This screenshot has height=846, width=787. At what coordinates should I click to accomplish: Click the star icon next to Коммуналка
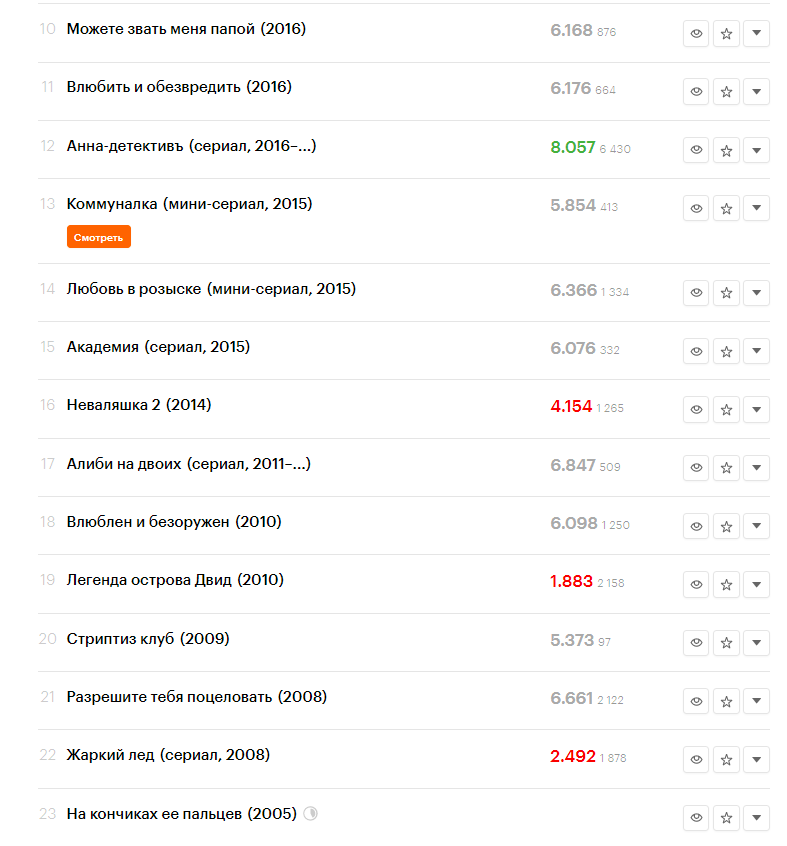click(x=726, y=208)
